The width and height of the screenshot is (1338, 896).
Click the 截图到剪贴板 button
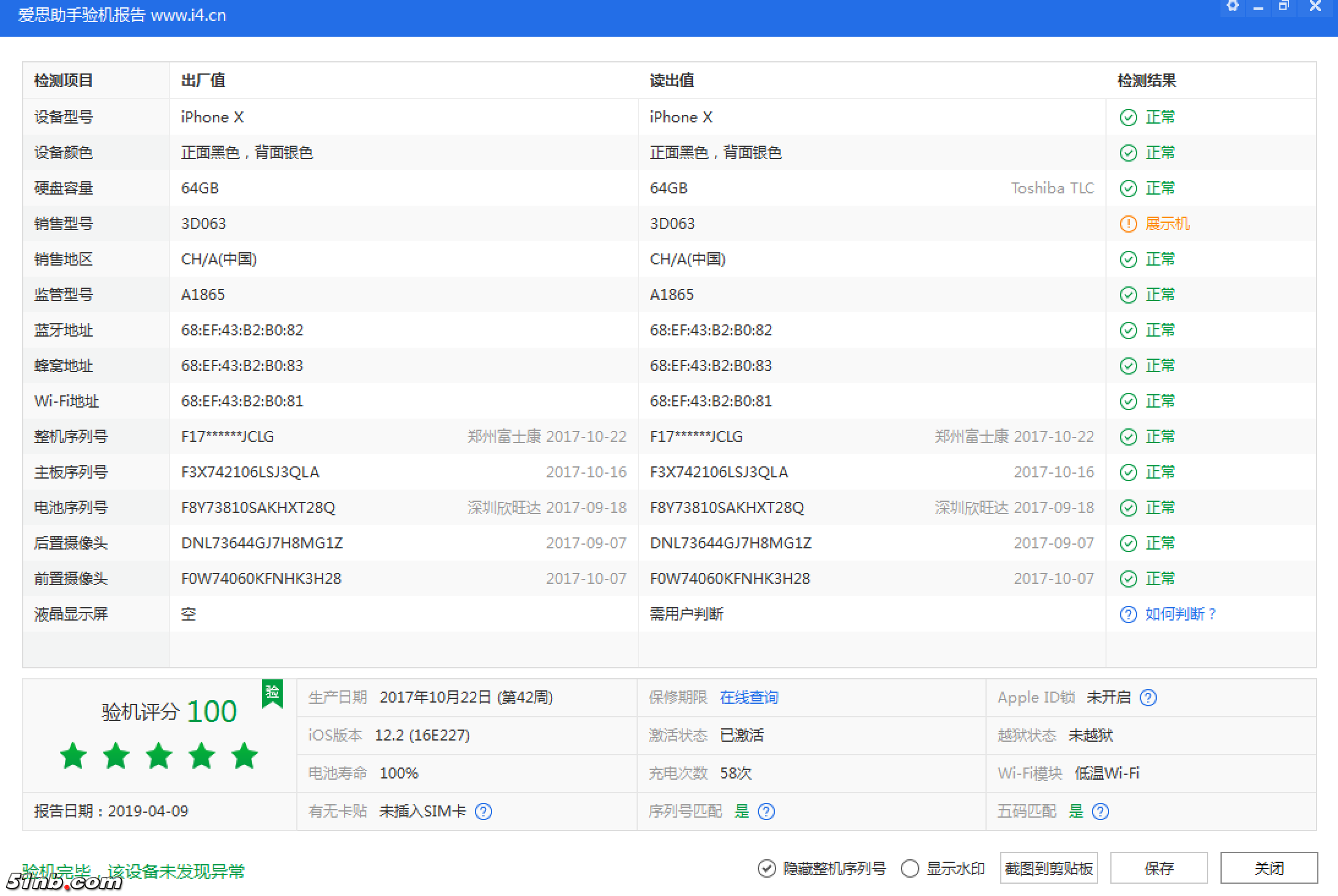point(1048,868)
